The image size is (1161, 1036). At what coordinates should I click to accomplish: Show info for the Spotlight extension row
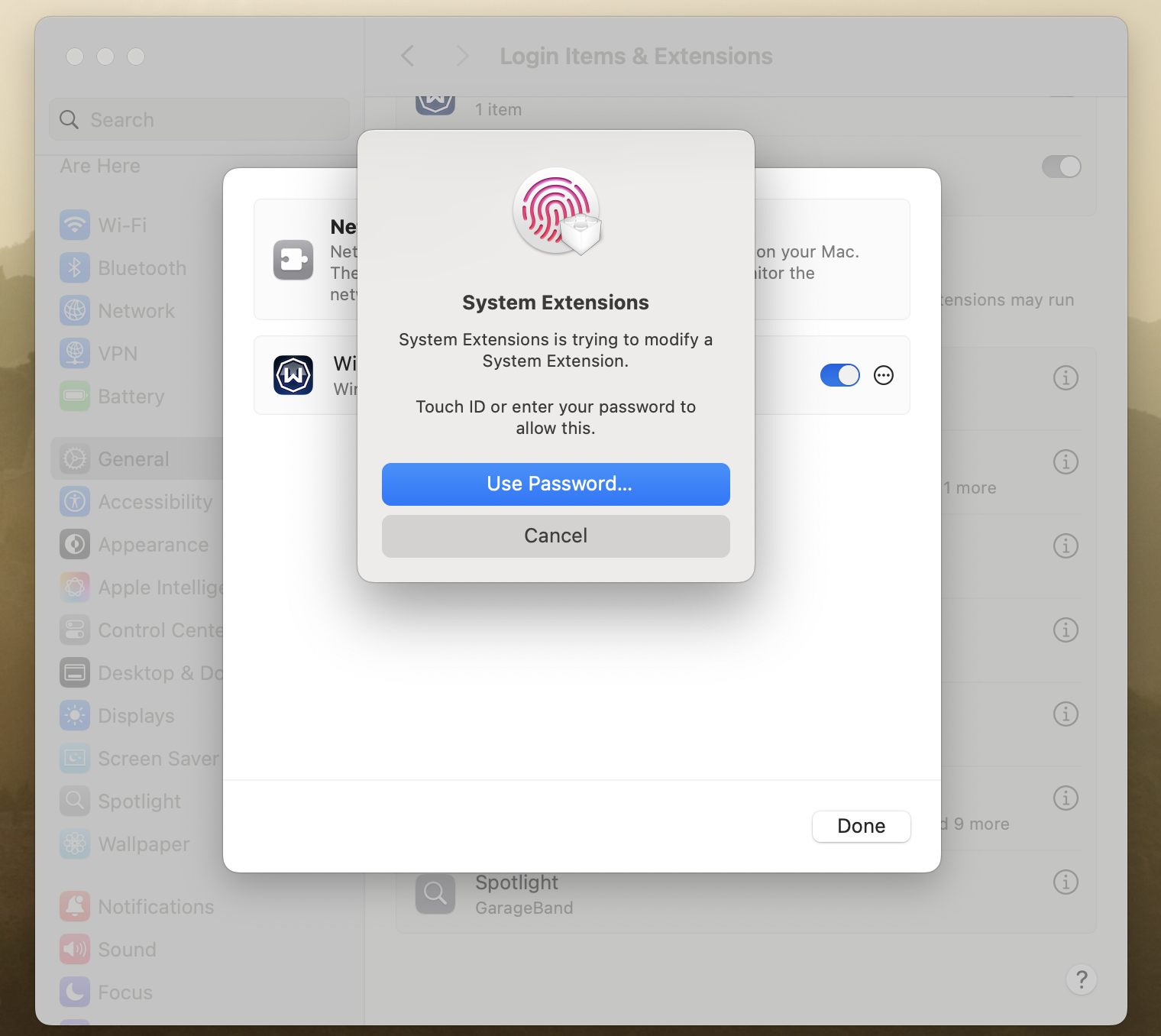pos(1066,882)
